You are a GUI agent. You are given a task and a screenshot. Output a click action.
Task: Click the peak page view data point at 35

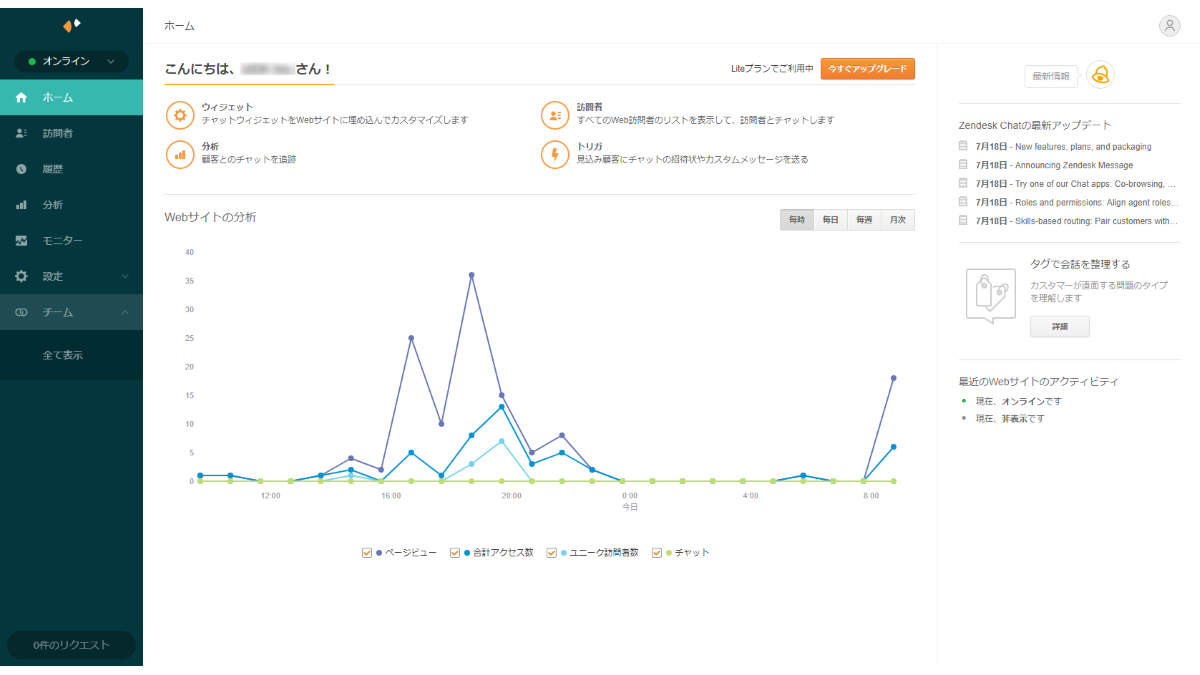pos(471,275)
